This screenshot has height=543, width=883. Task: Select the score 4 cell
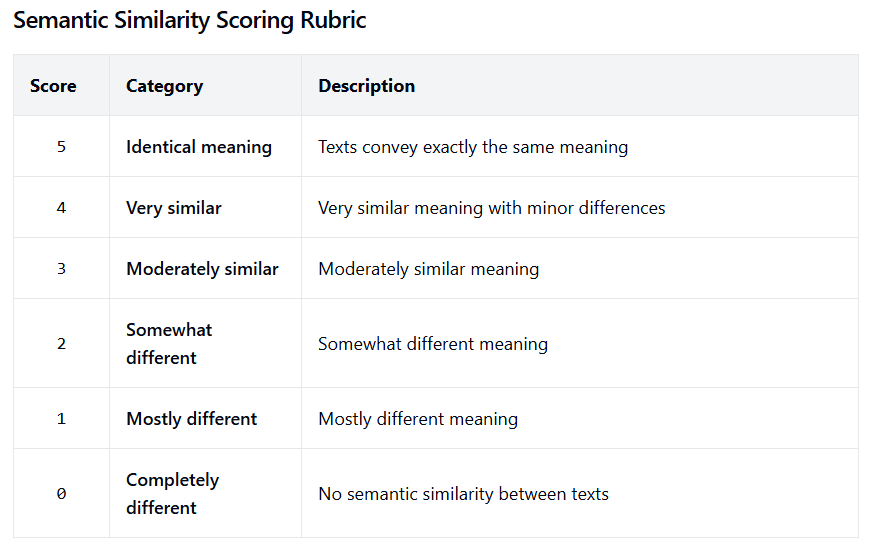[61, 208]
